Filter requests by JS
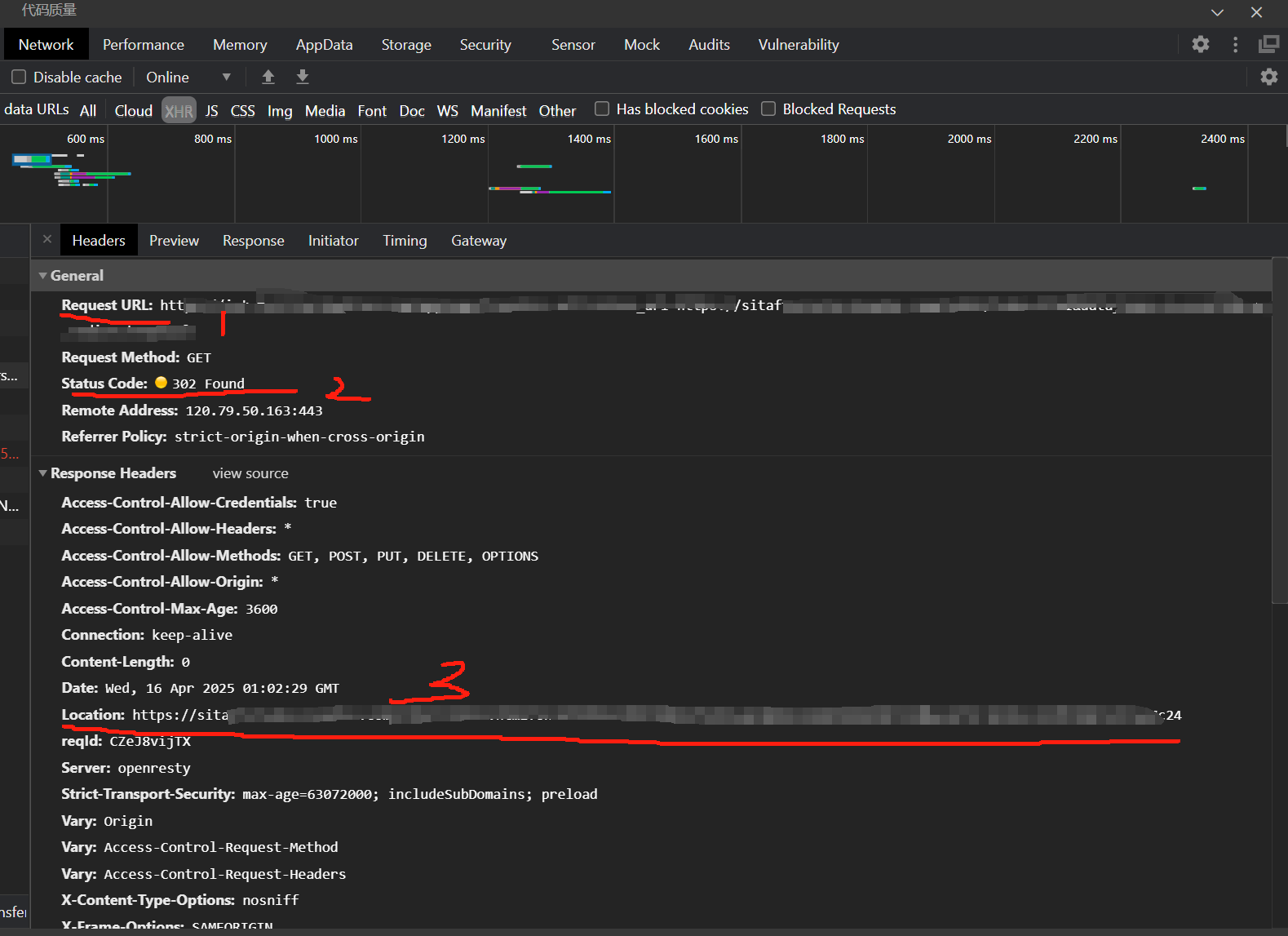The height and width of the screenshot is (936, 1288). [x=212, y=110]
